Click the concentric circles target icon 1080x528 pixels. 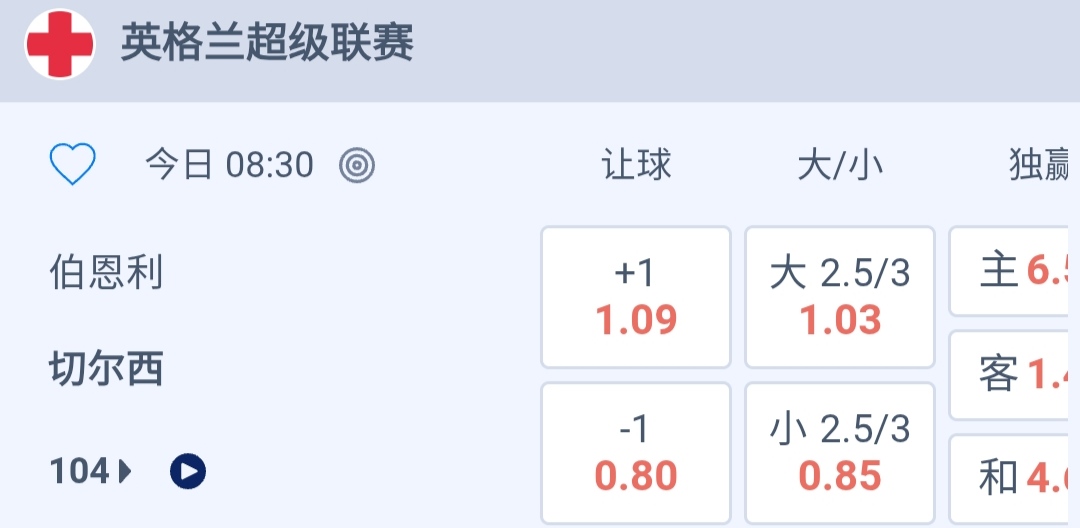click(357, 165)
